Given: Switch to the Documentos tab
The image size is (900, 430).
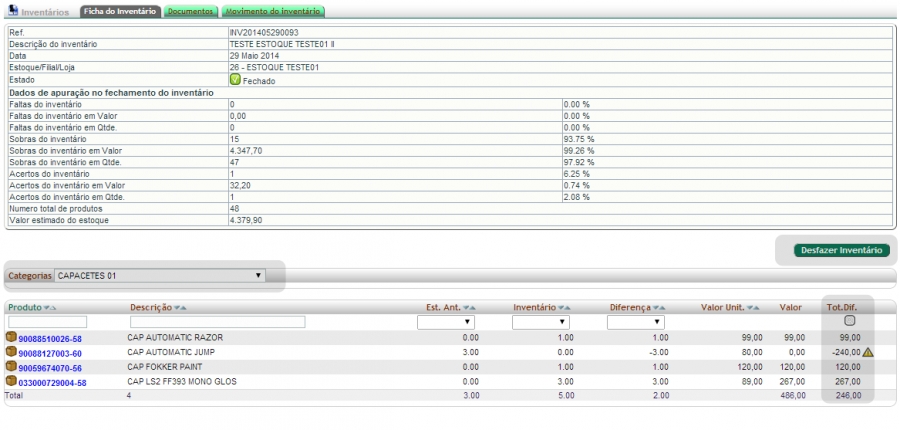Looking at the screenshot, I should (190, 11).
